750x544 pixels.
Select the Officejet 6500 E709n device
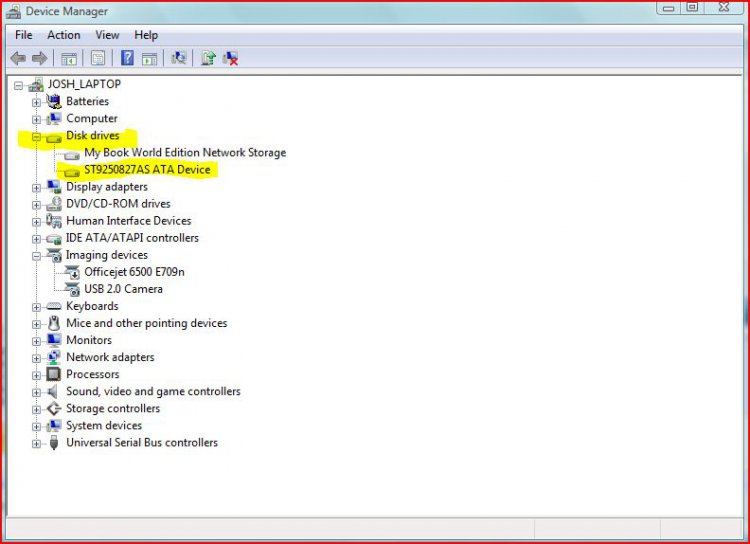pyautogui.click(x=134, y=272)
